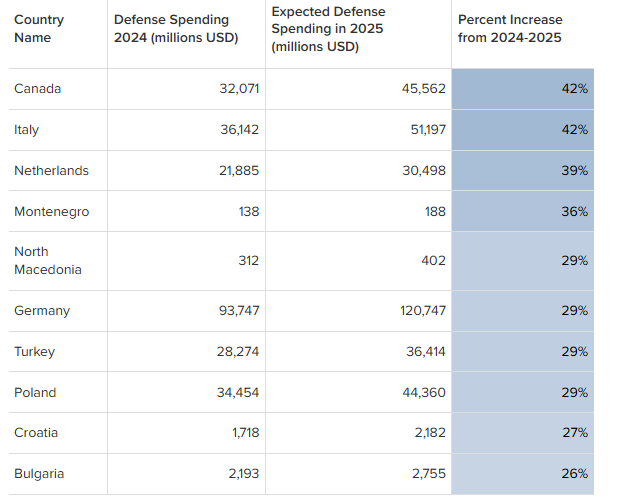Select the Defense Spending 2024 column header

click(x=176, y=29)
